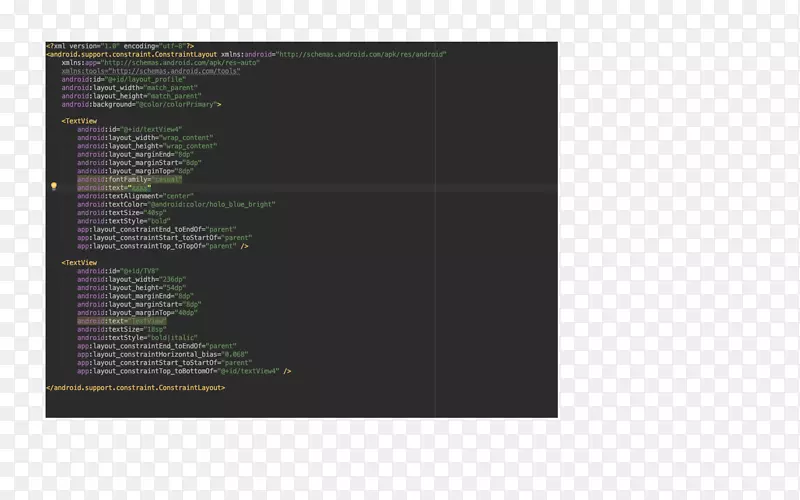Click the textStyle bold|italic value
This screenshot has height=500, width=800.
point(158,338)
